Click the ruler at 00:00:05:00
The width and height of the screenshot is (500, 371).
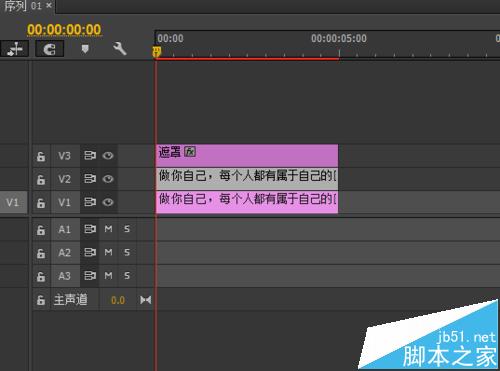point(339,39)
